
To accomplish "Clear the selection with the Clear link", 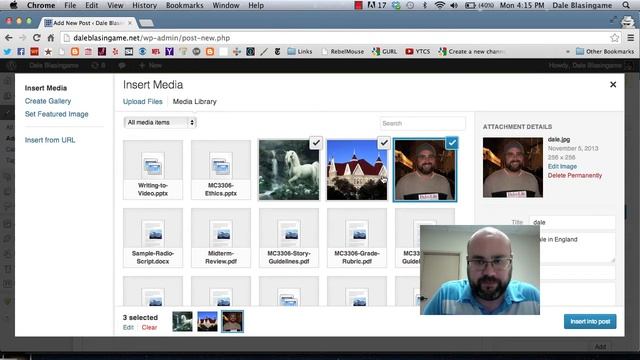I will (x=149, y=327).
